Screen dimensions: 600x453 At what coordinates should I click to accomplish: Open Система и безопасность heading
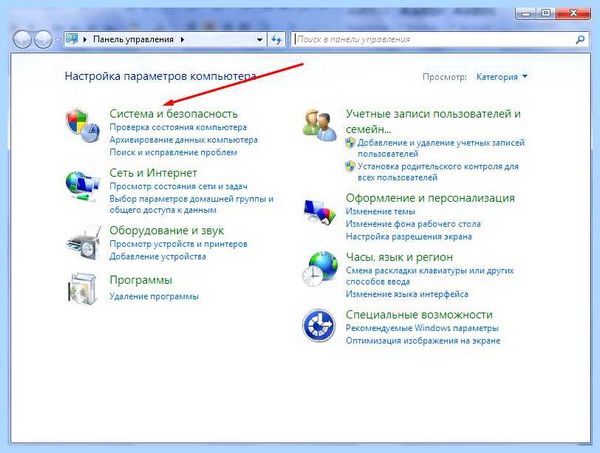173,114
